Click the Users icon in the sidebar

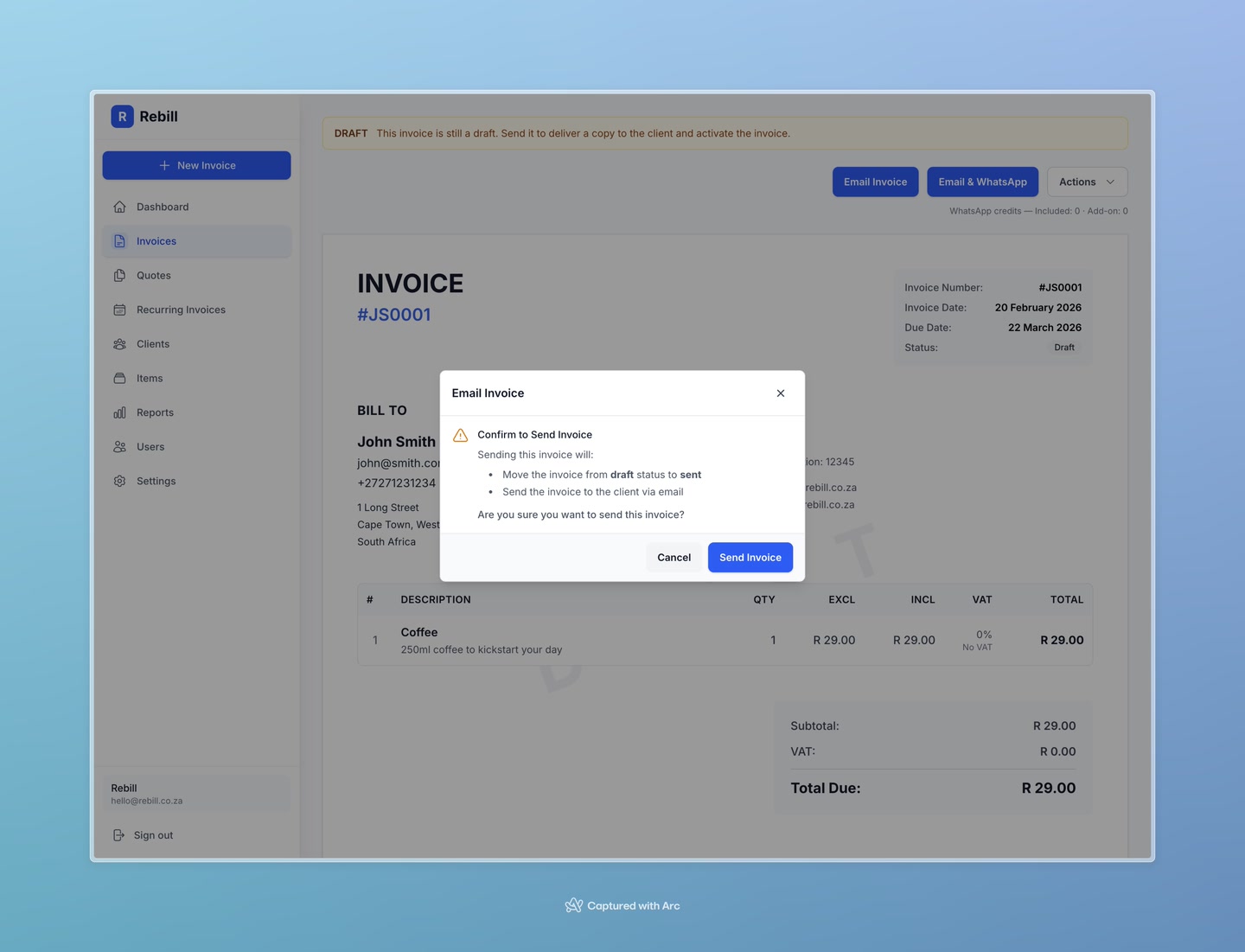point(119,446)
